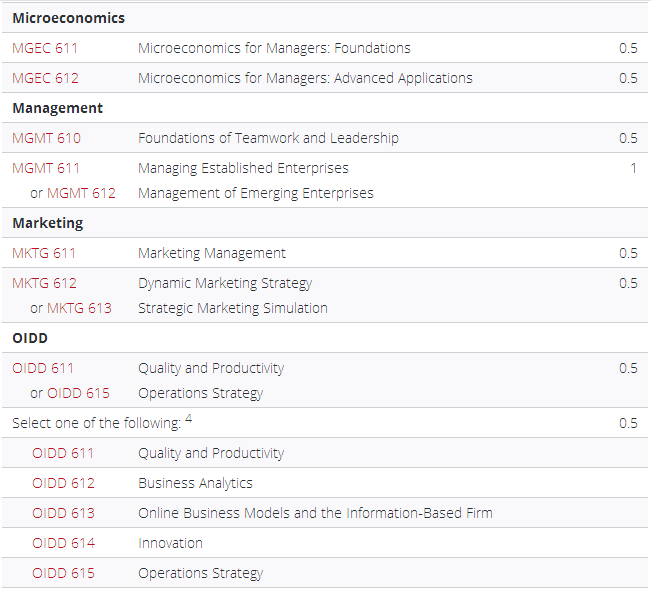This screenshot has width=651, height=591.
Task: Open the MGEC 611 course link
Action: click(x=45, y=48)
